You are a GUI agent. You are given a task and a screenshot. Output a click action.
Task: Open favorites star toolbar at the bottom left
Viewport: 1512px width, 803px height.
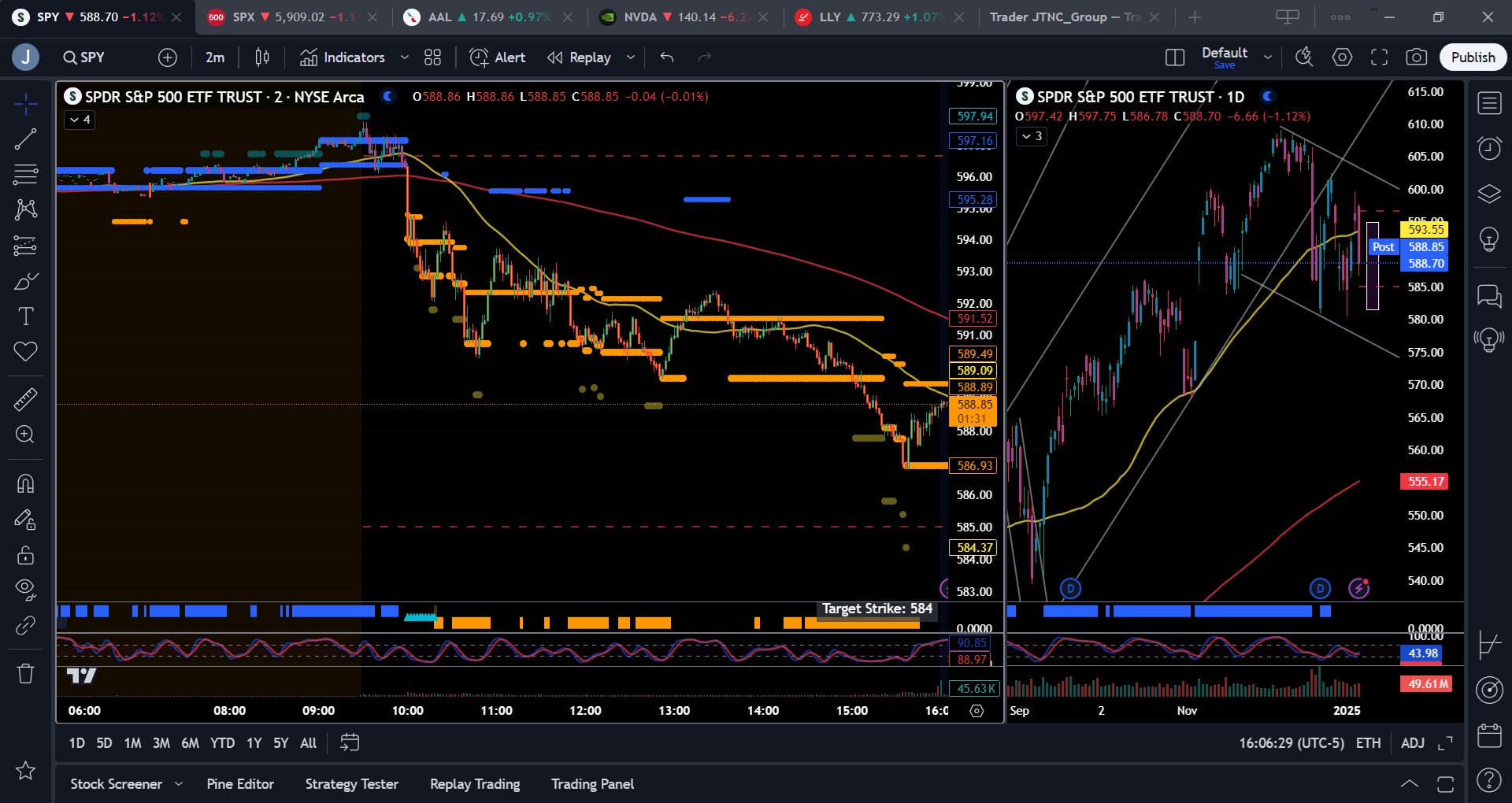pyautogui.click(x=25, y=770)
